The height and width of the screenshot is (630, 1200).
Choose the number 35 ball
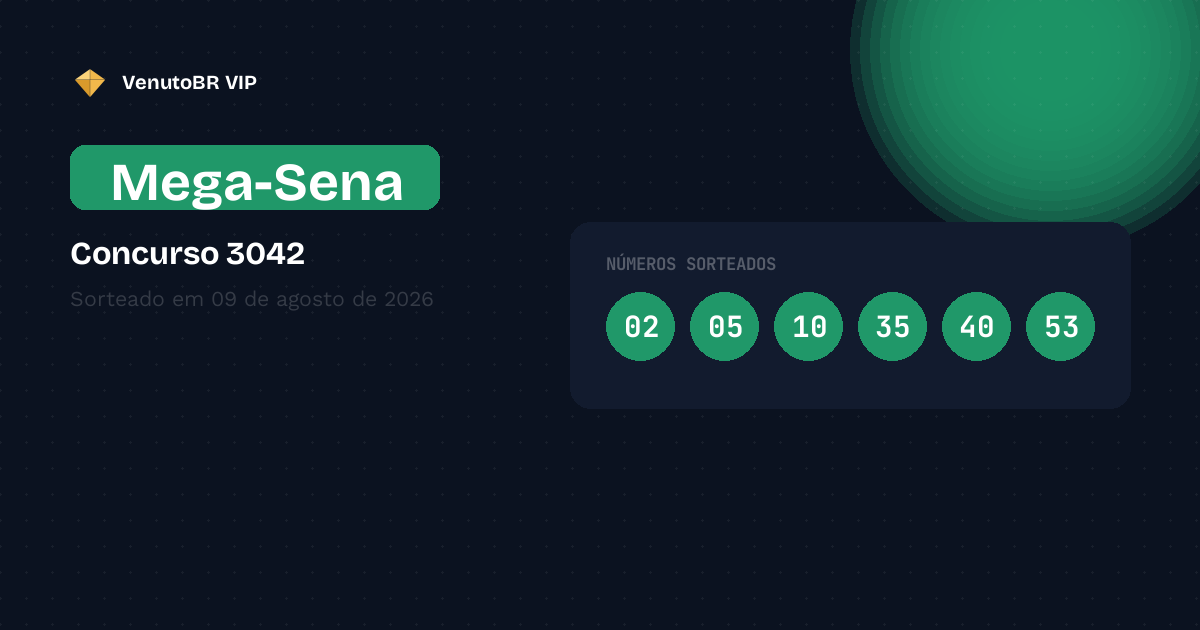893,327
